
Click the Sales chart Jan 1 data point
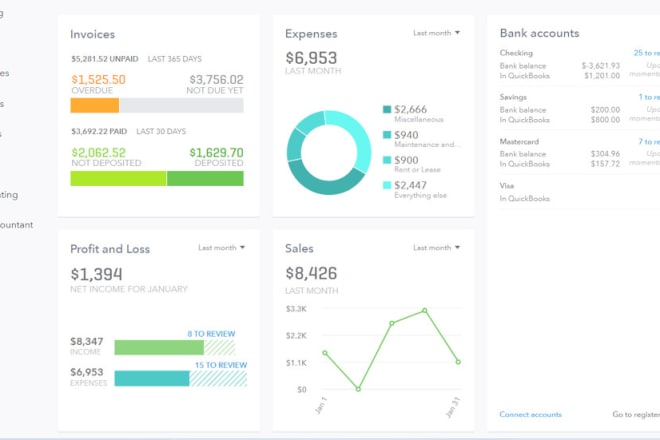(325, 353)
